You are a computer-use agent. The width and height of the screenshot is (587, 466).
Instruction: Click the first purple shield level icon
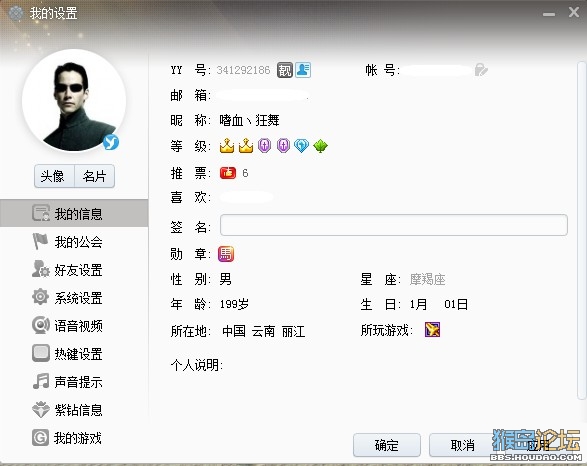(x=264, y=146)
